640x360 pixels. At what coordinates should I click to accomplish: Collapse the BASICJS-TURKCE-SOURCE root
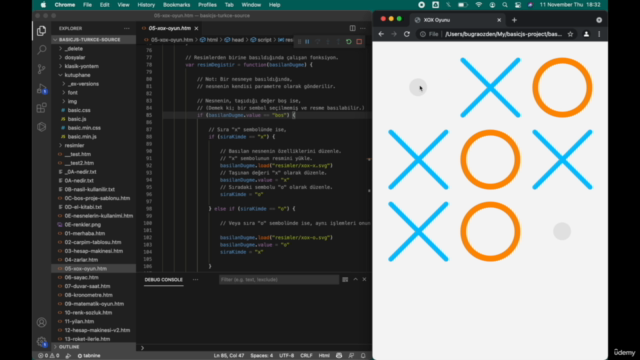[89, 40]
